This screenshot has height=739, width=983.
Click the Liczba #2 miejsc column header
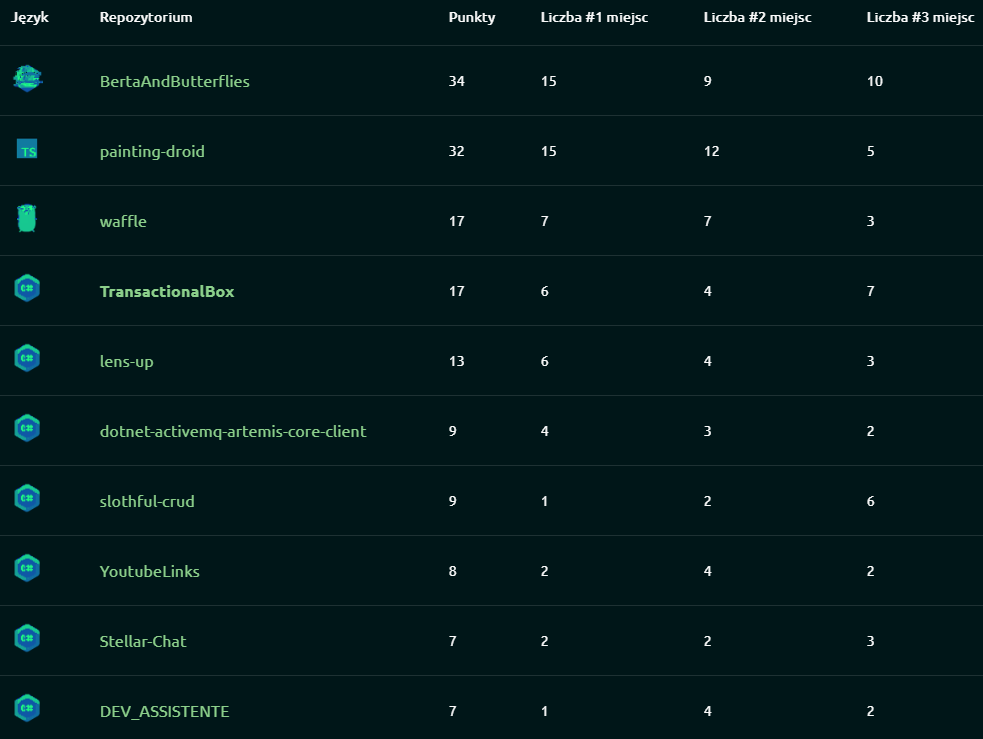pos(757,18)
